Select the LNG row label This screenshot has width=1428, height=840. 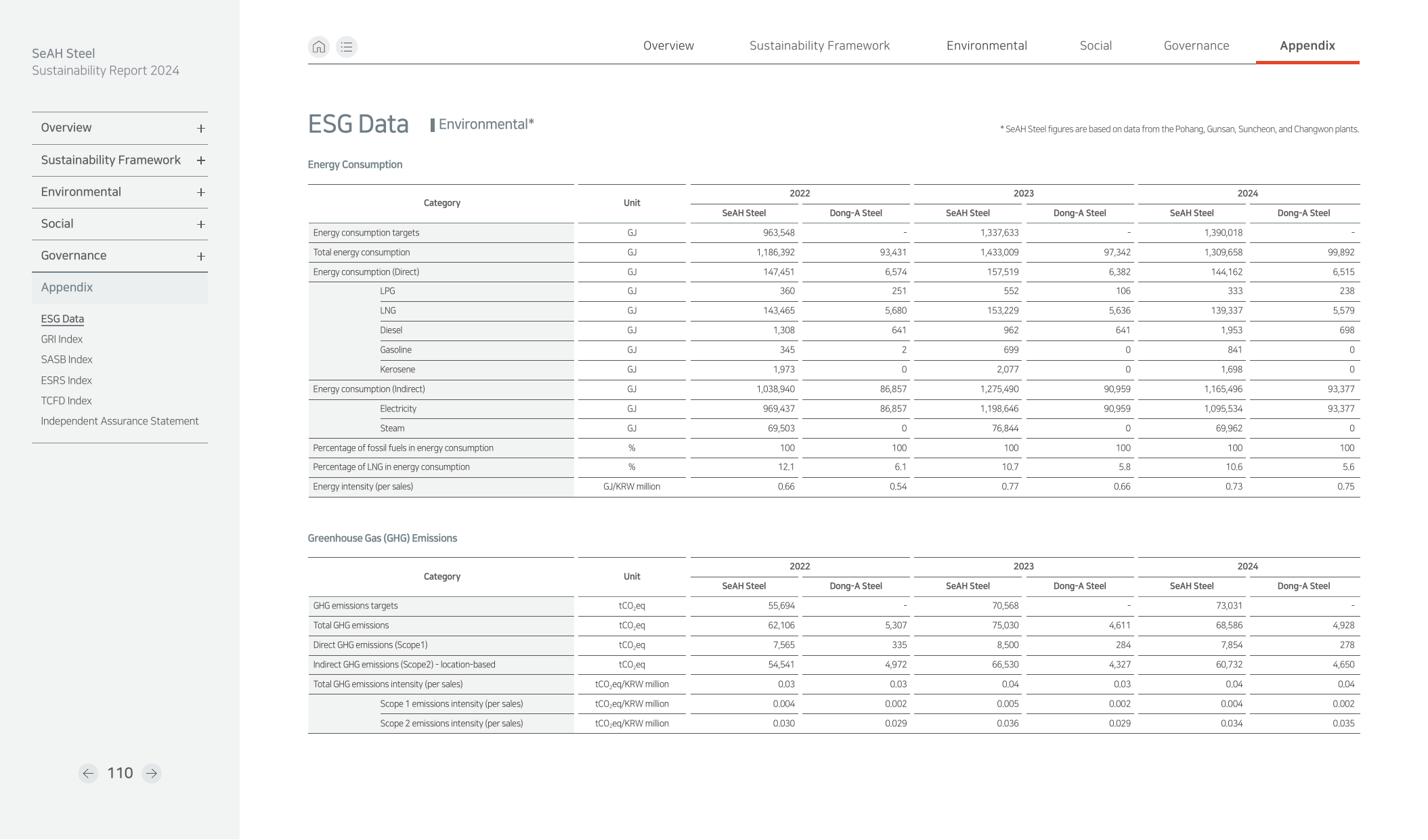388,311
